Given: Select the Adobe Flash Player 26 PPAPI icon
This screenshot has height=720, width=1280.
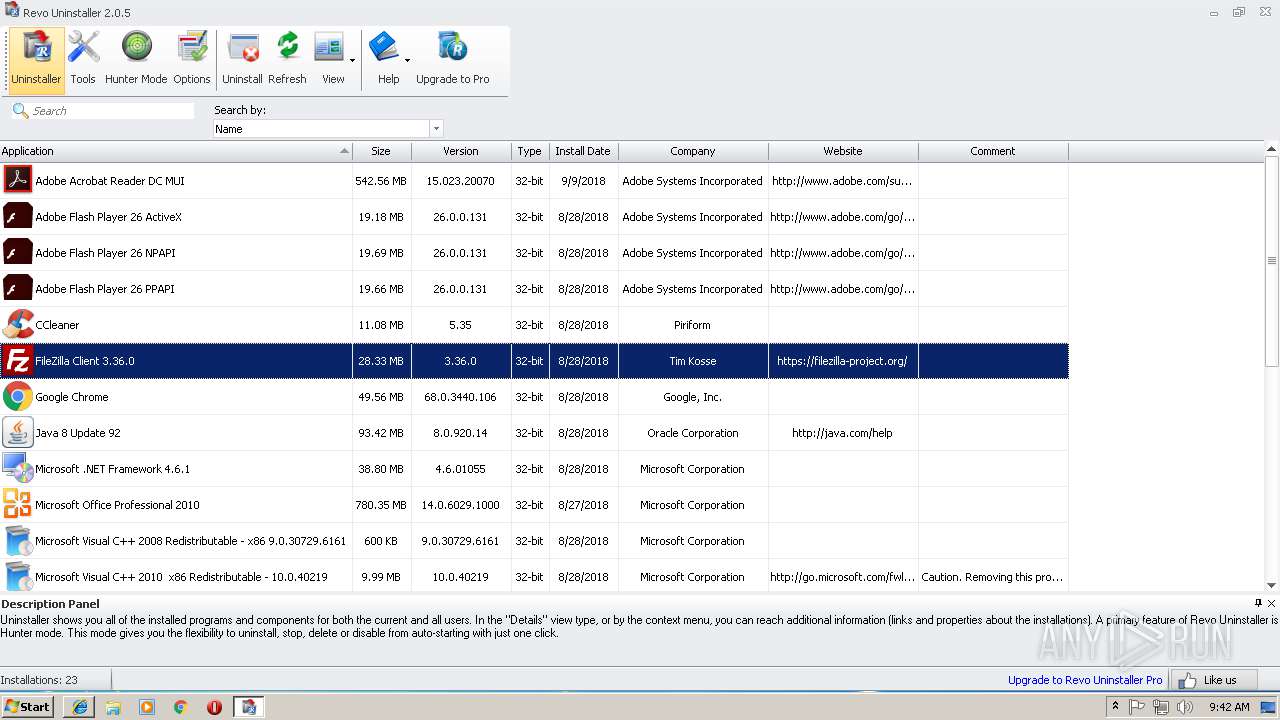Looking at the screenshot, I should (17, 289).
